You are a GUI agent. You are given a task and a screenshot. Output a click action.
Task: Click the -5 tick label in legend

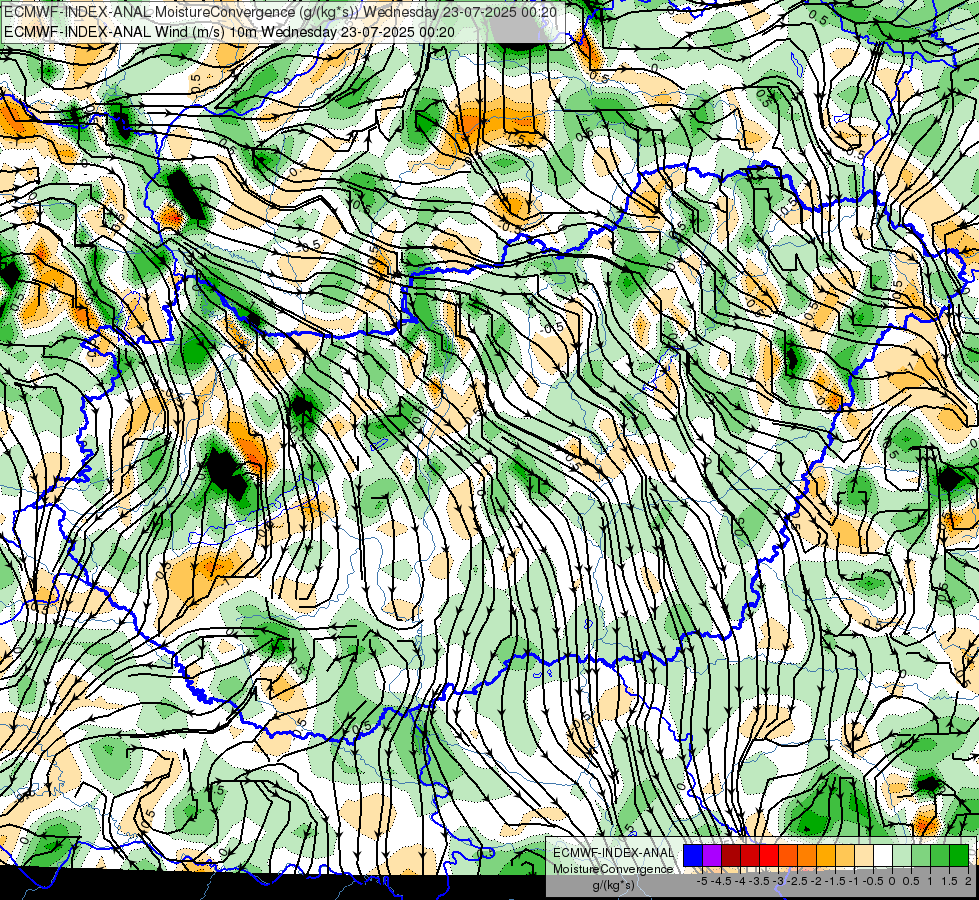(702, 881)
